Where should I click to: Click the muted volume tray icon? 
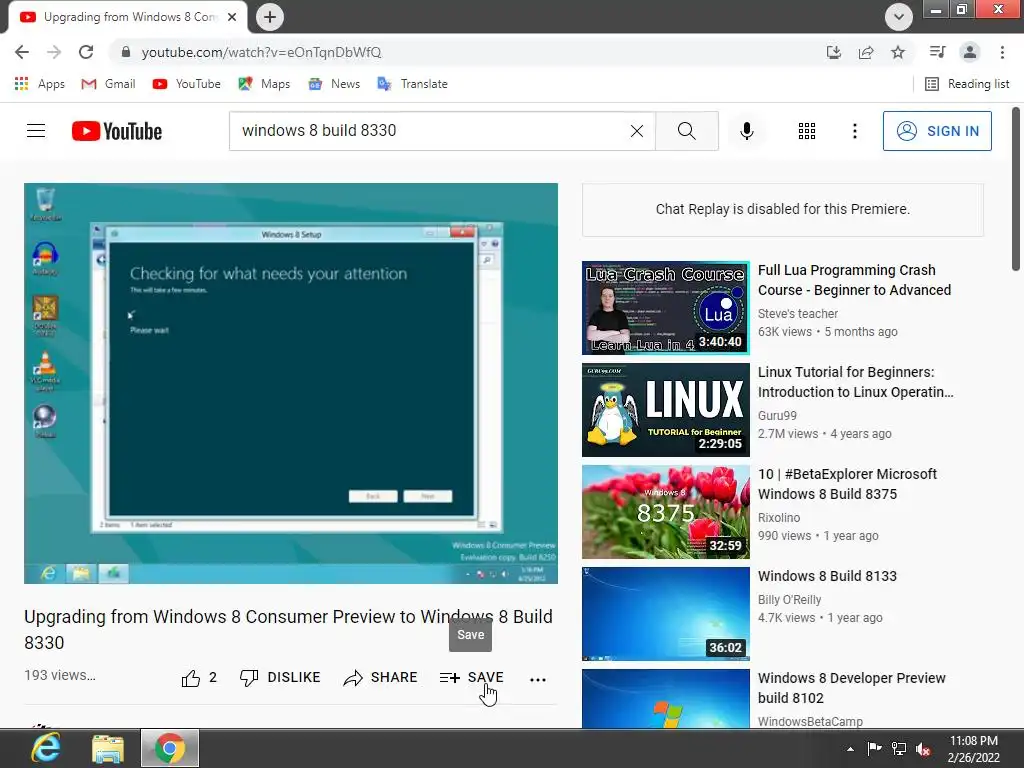[x=923, y=749]
